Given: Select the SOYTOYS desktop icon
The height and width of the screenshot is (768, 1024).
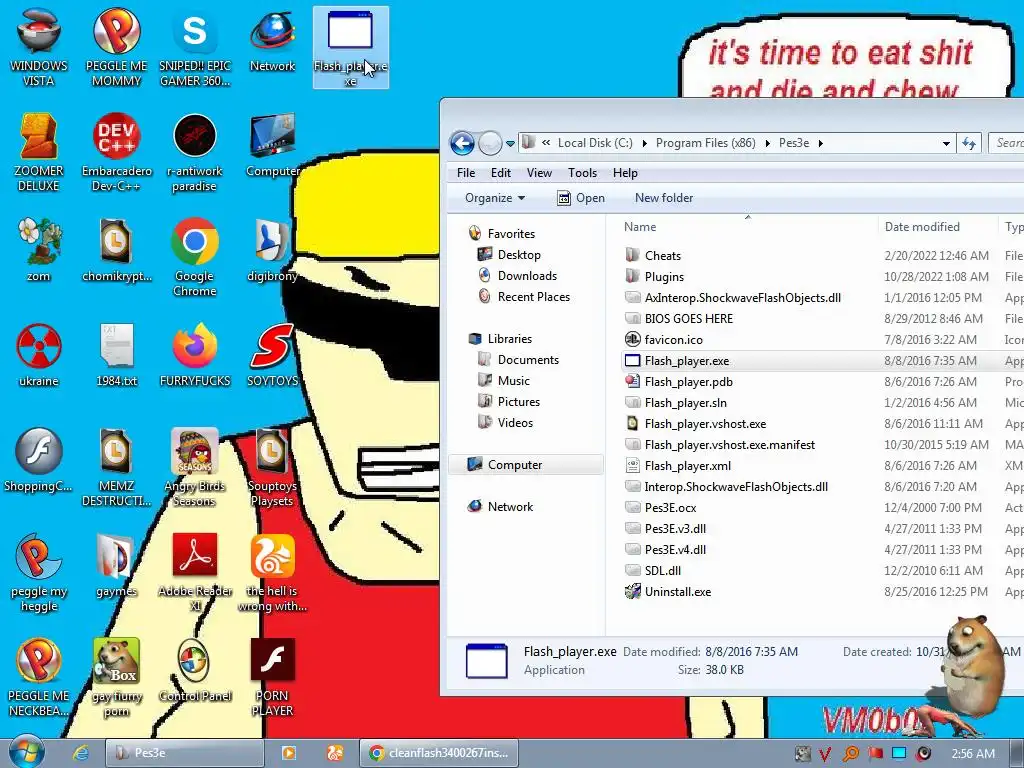Looking at the screenshot, I should click(x=272, y=355).
